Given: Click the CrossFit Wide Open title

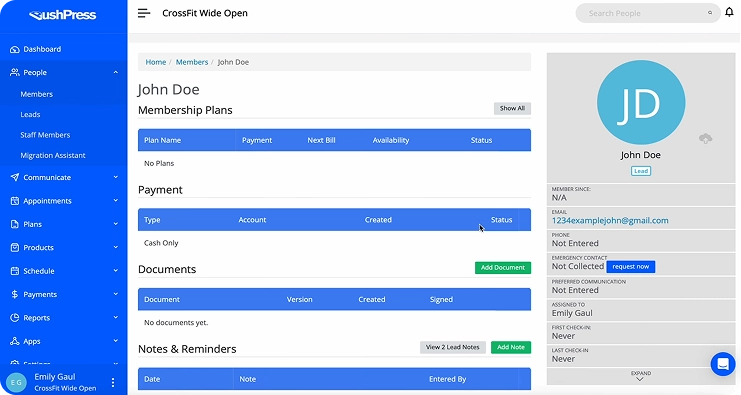Looking at the screenshot, I should (x=205, y=13).
